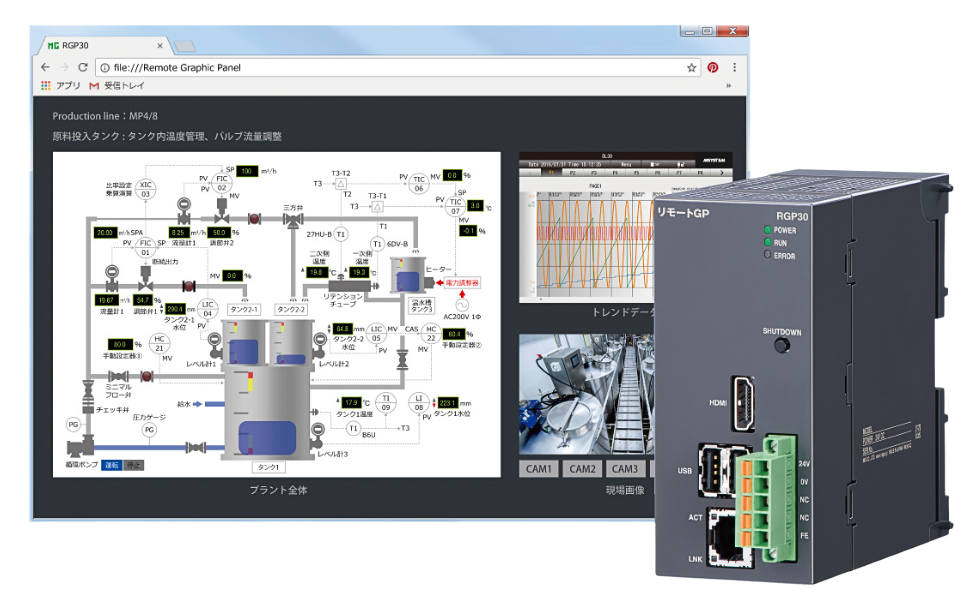Go back with the browser back arrow
The height and width of the screenshot is (612, 970).
(45, 67)
